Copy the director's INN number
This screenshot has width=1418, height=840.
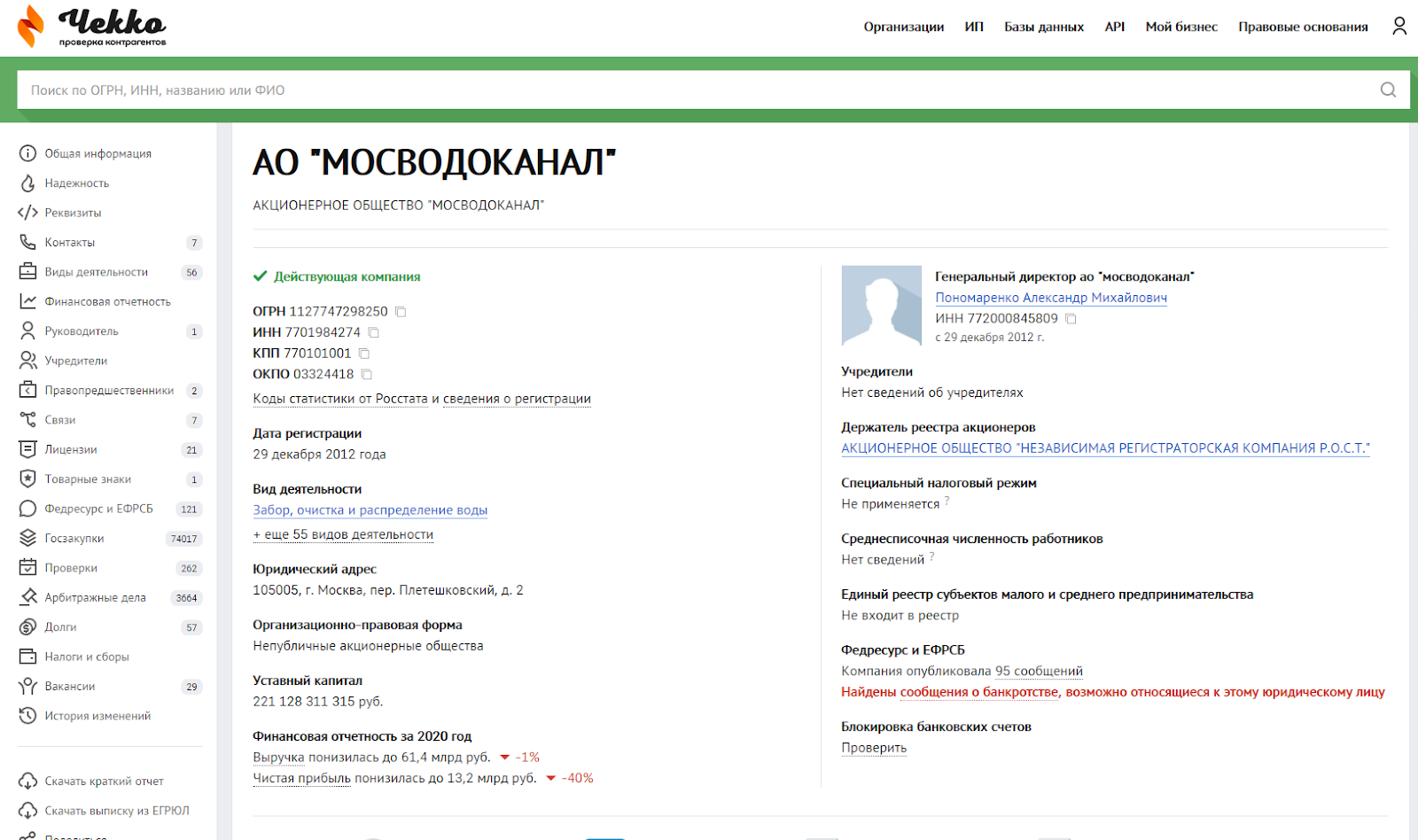(1071, 319)
